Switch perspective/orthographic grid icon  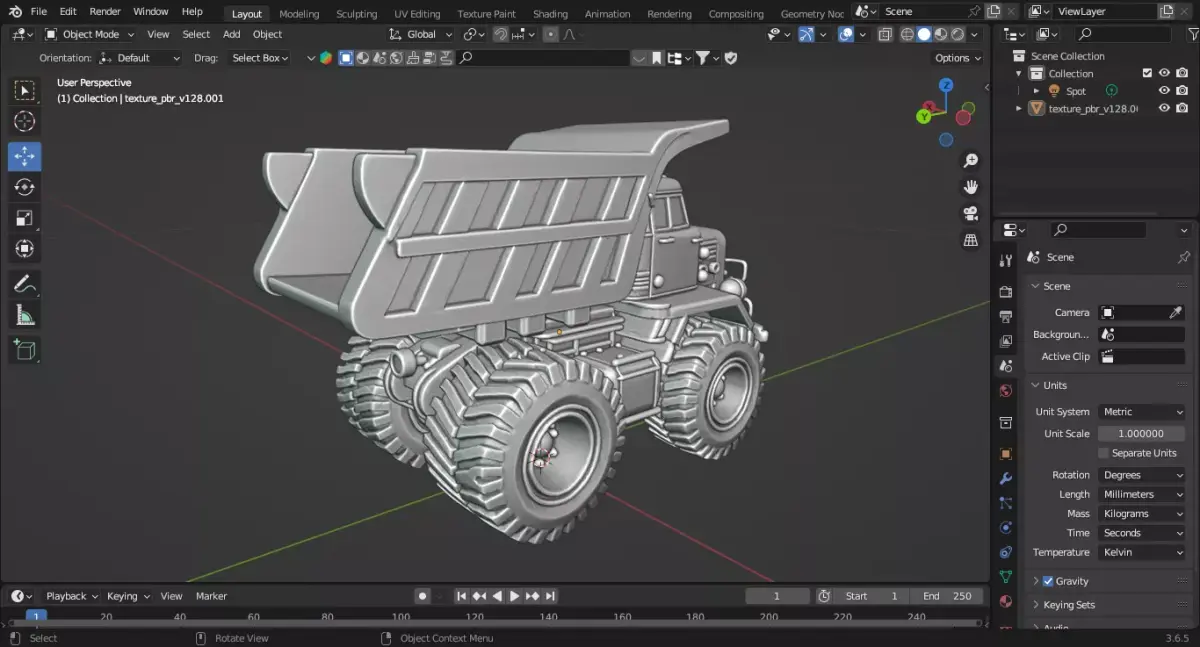point(970,240)
